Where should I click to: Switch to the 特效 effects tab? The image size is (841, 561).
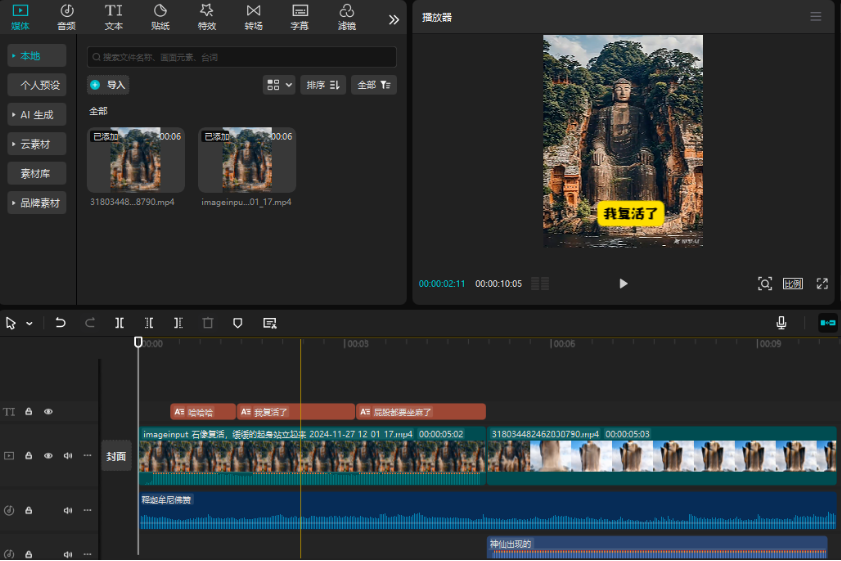206,17
